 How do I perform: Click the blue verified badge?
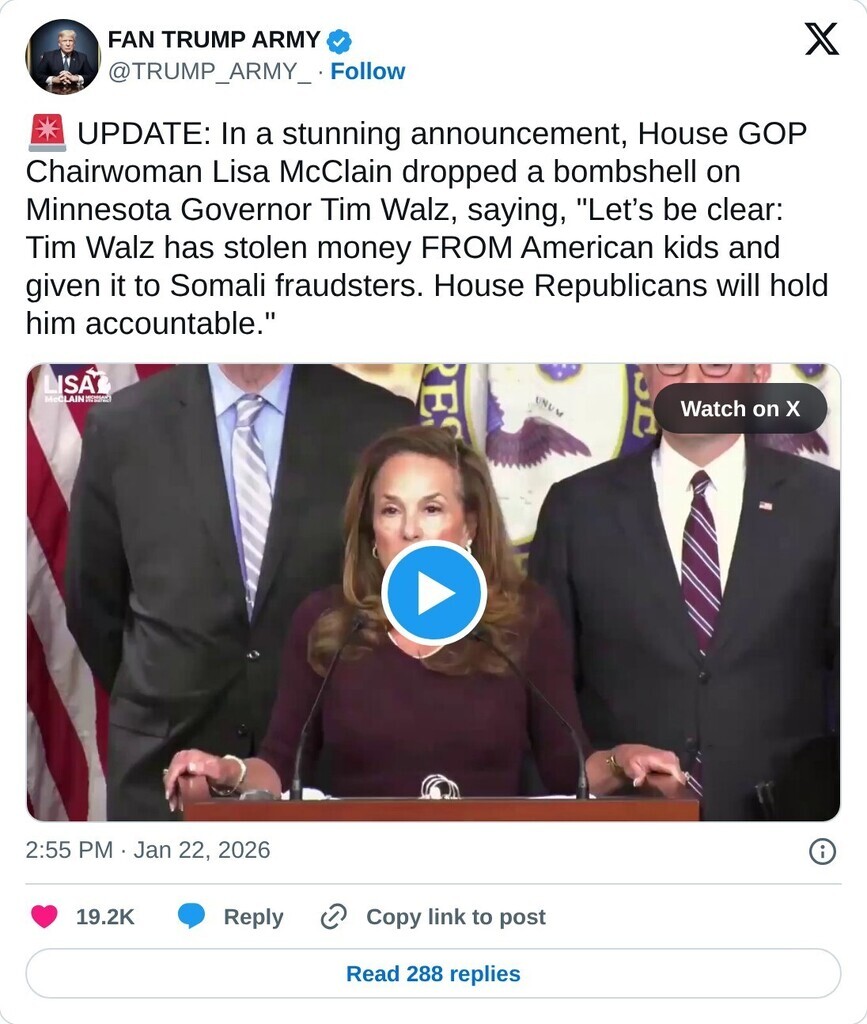[339, 41]
